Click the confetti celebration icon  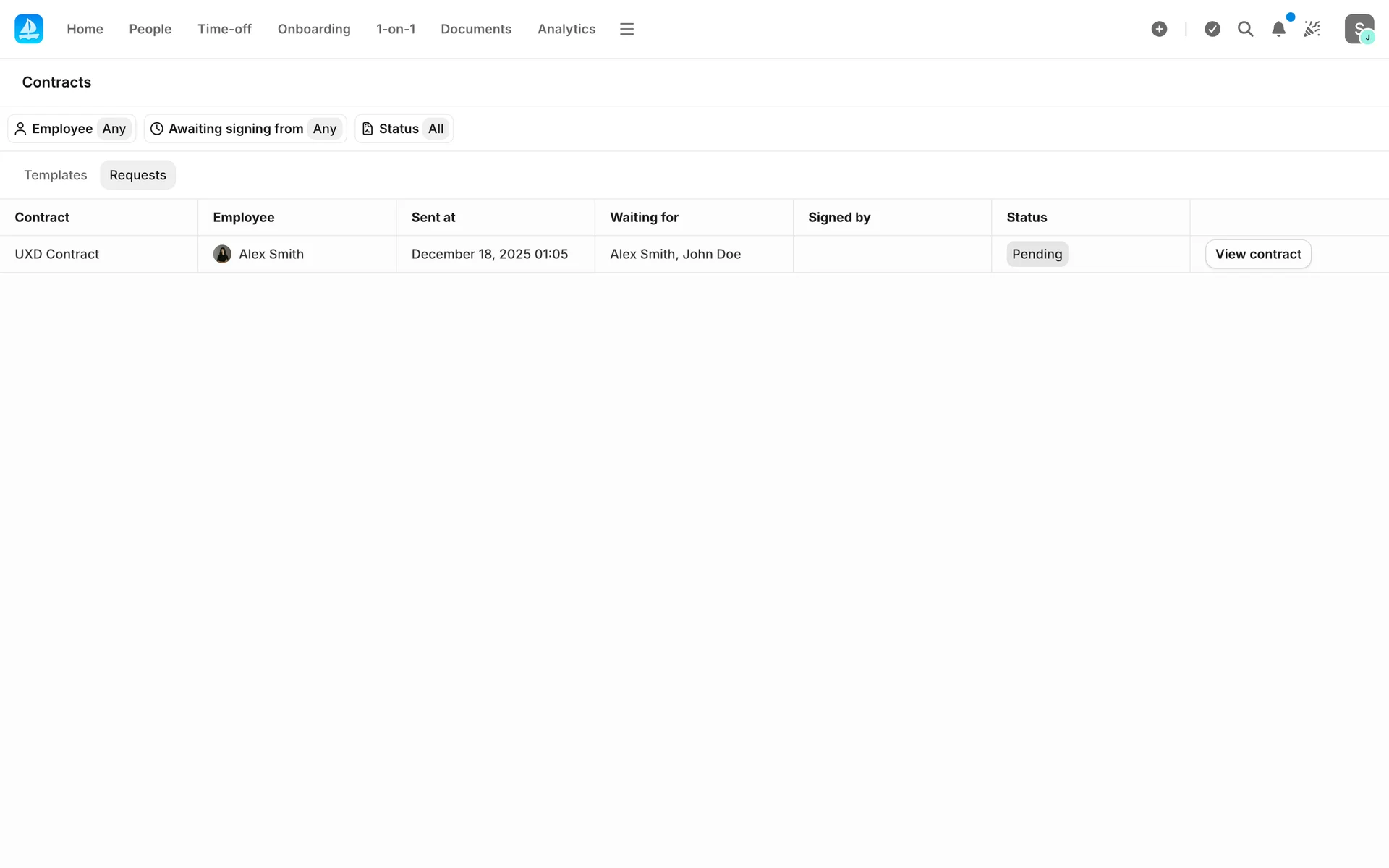[x=1312, y=29]
